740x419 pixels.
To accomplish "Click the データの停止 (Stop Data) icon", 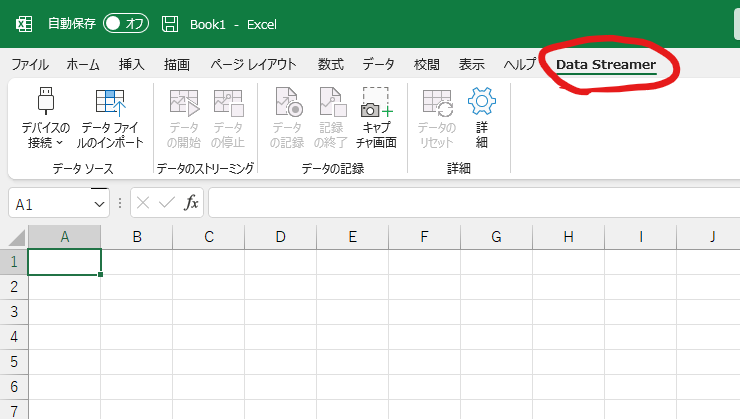I will pyautogui.click(x=228, y=103).
